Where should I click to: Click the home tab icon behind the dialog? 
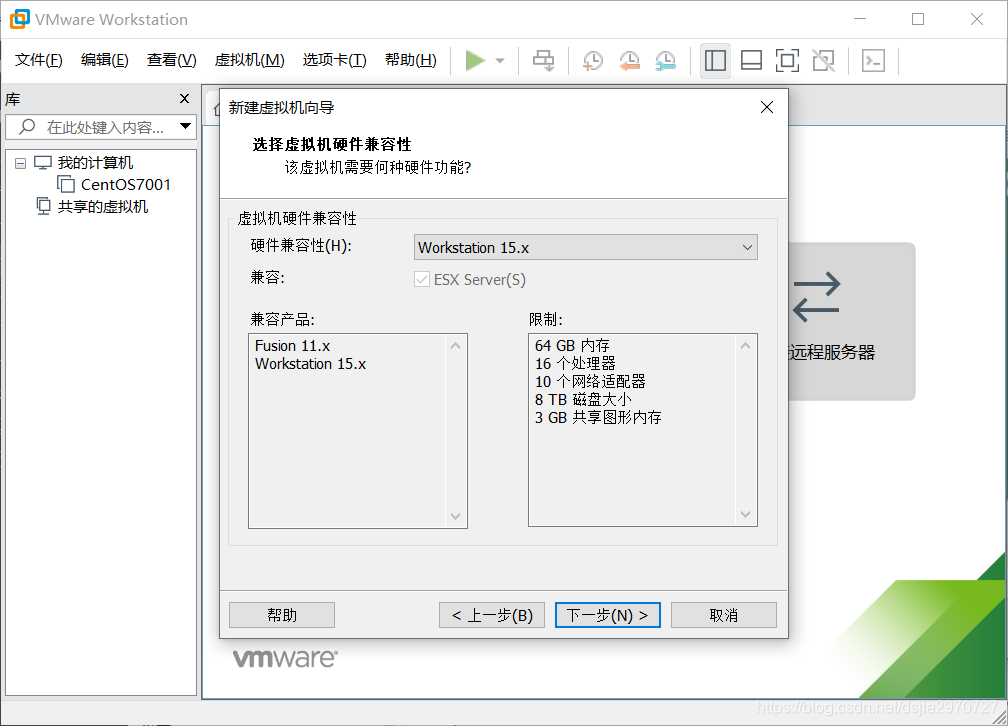tap(216, 109)
